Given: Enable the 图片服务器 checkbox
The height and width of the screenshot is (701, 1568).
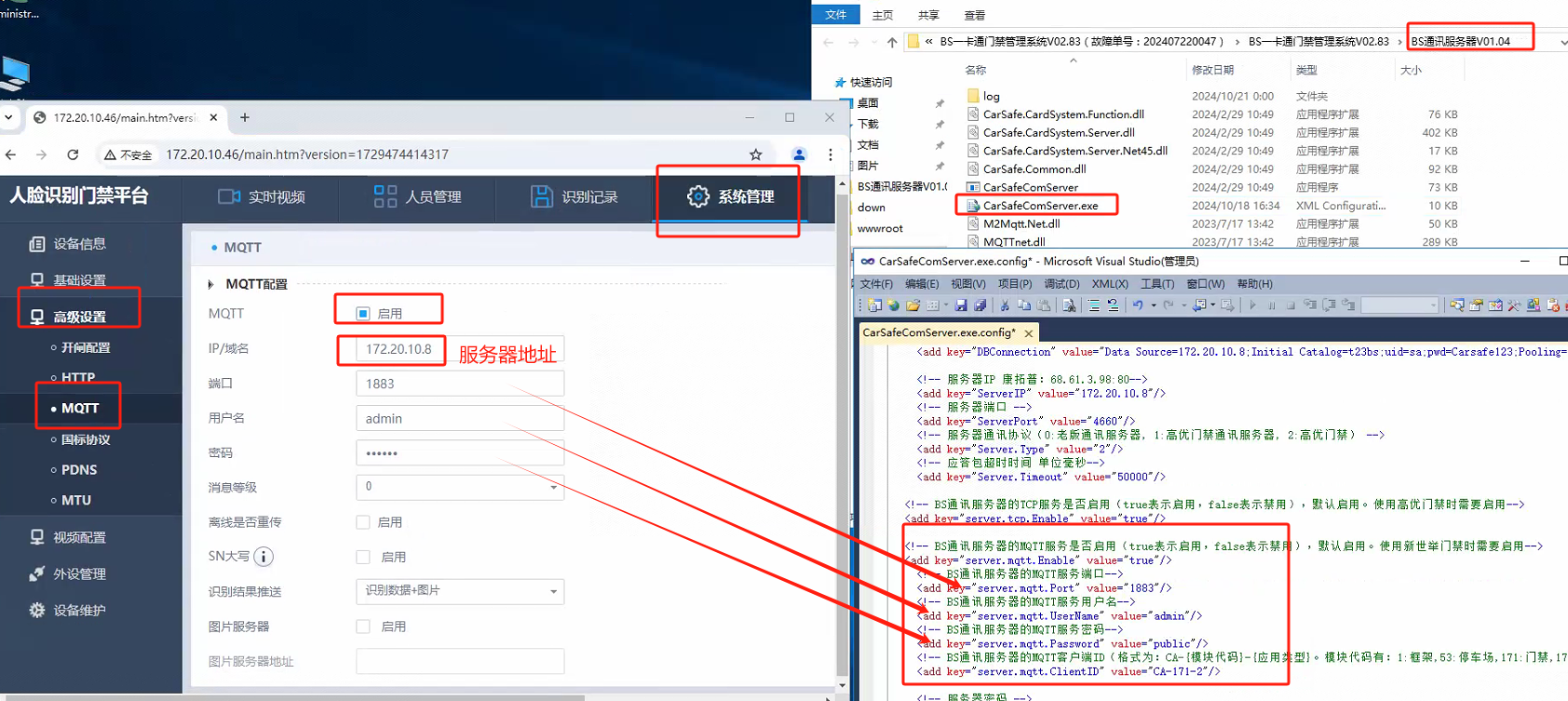Looking at the screenshot, I should [363, 627].
